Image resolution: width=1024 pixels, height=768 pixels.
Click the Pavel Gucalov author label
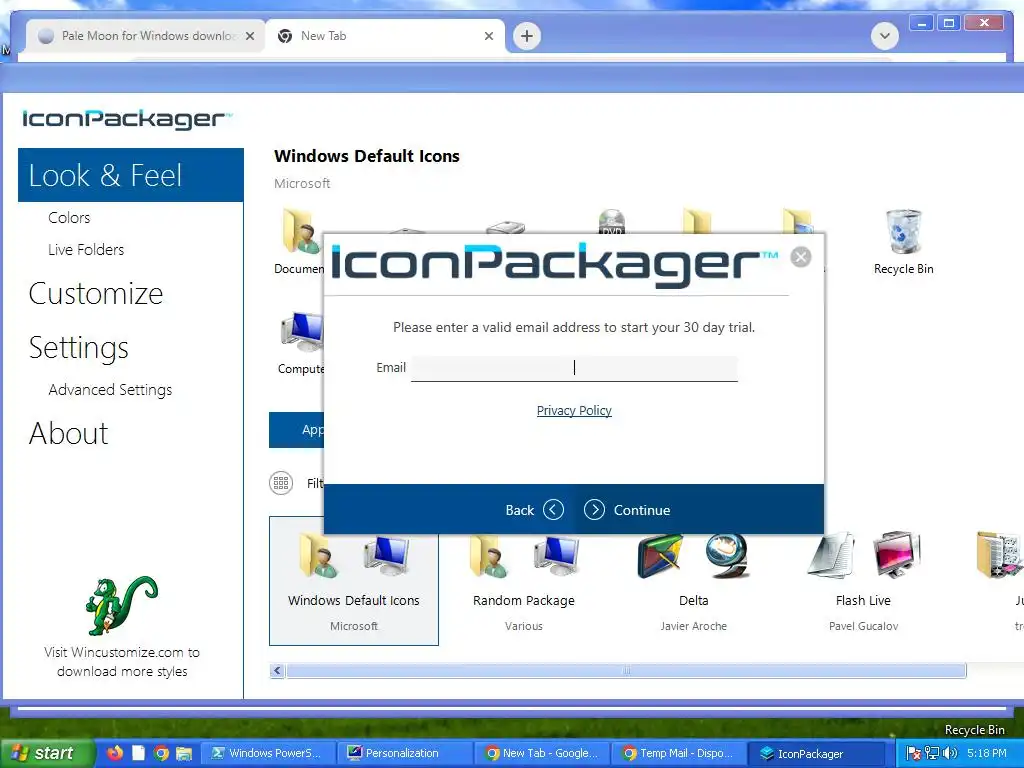click(863, 626)
